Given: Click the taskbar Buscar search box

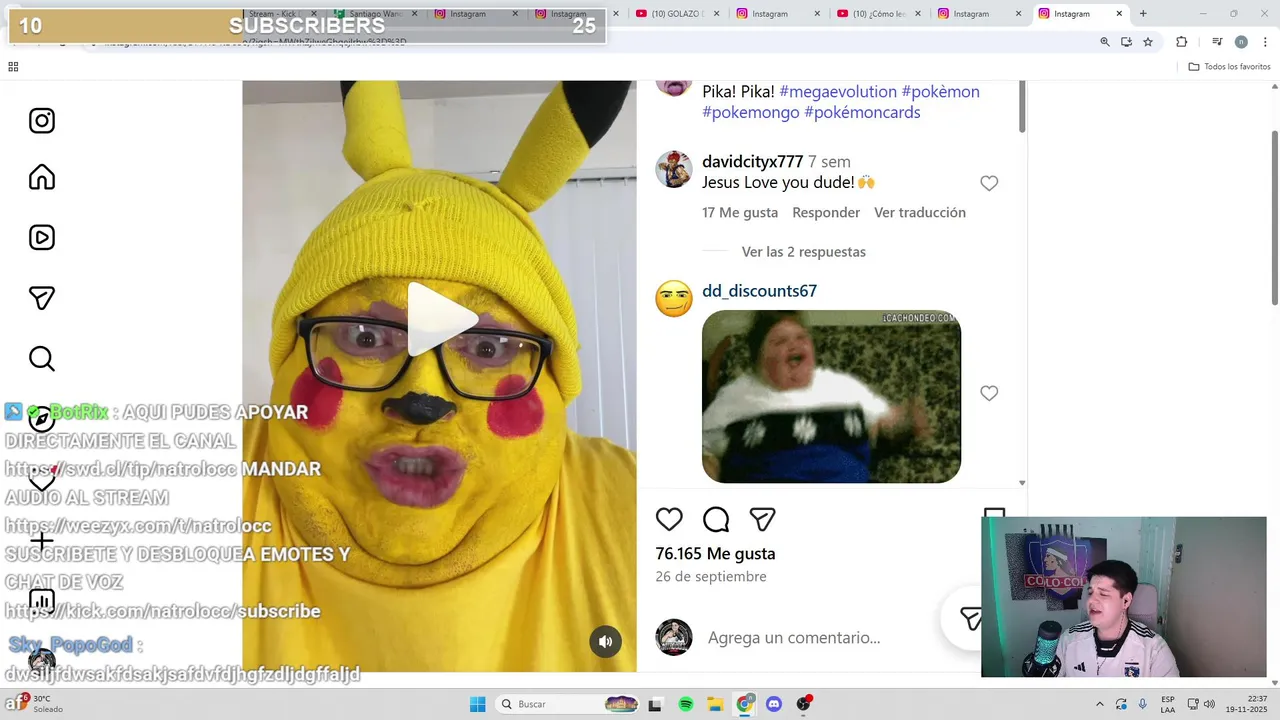Looking at the screenshot, I should [568, 704].
